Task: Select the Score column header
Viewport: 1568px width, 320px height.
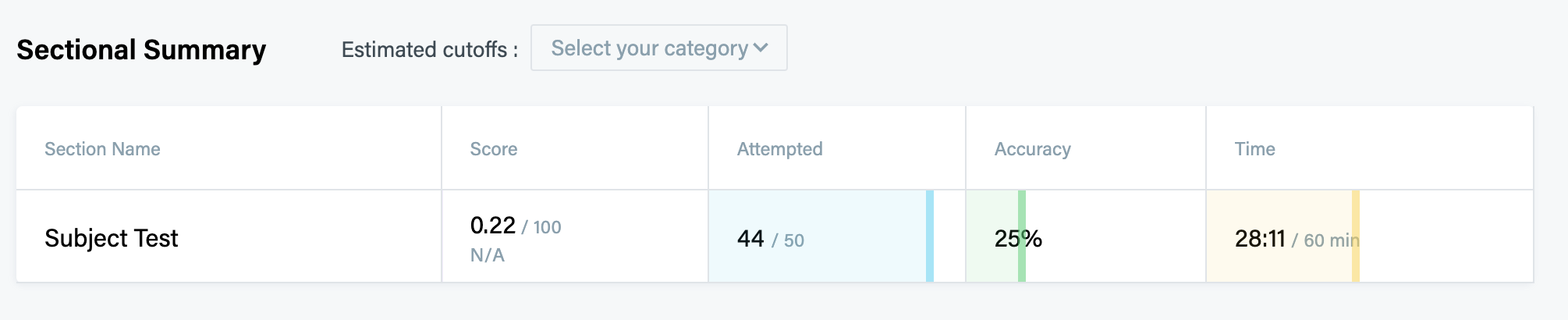Action: [493, 149]
